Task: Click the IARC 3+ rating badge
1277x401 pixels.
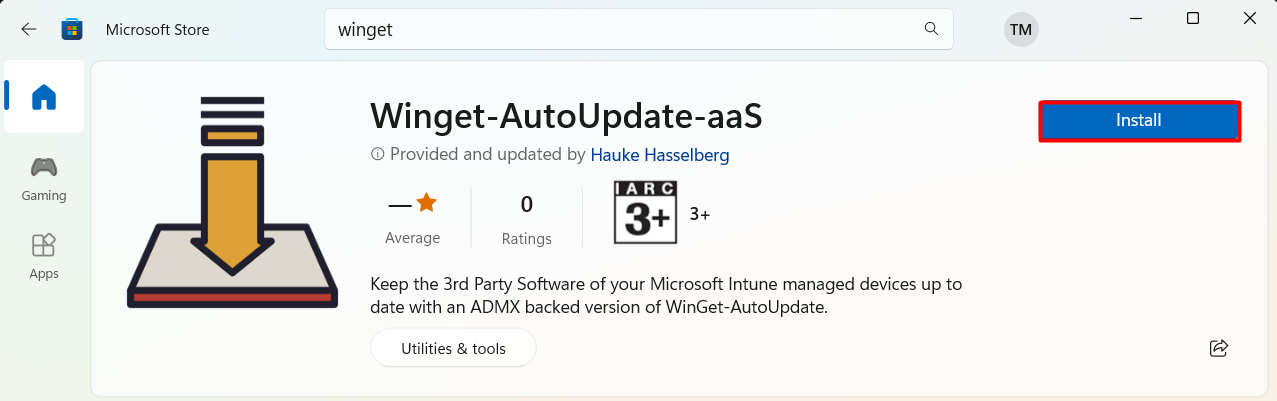Action: 645,213
